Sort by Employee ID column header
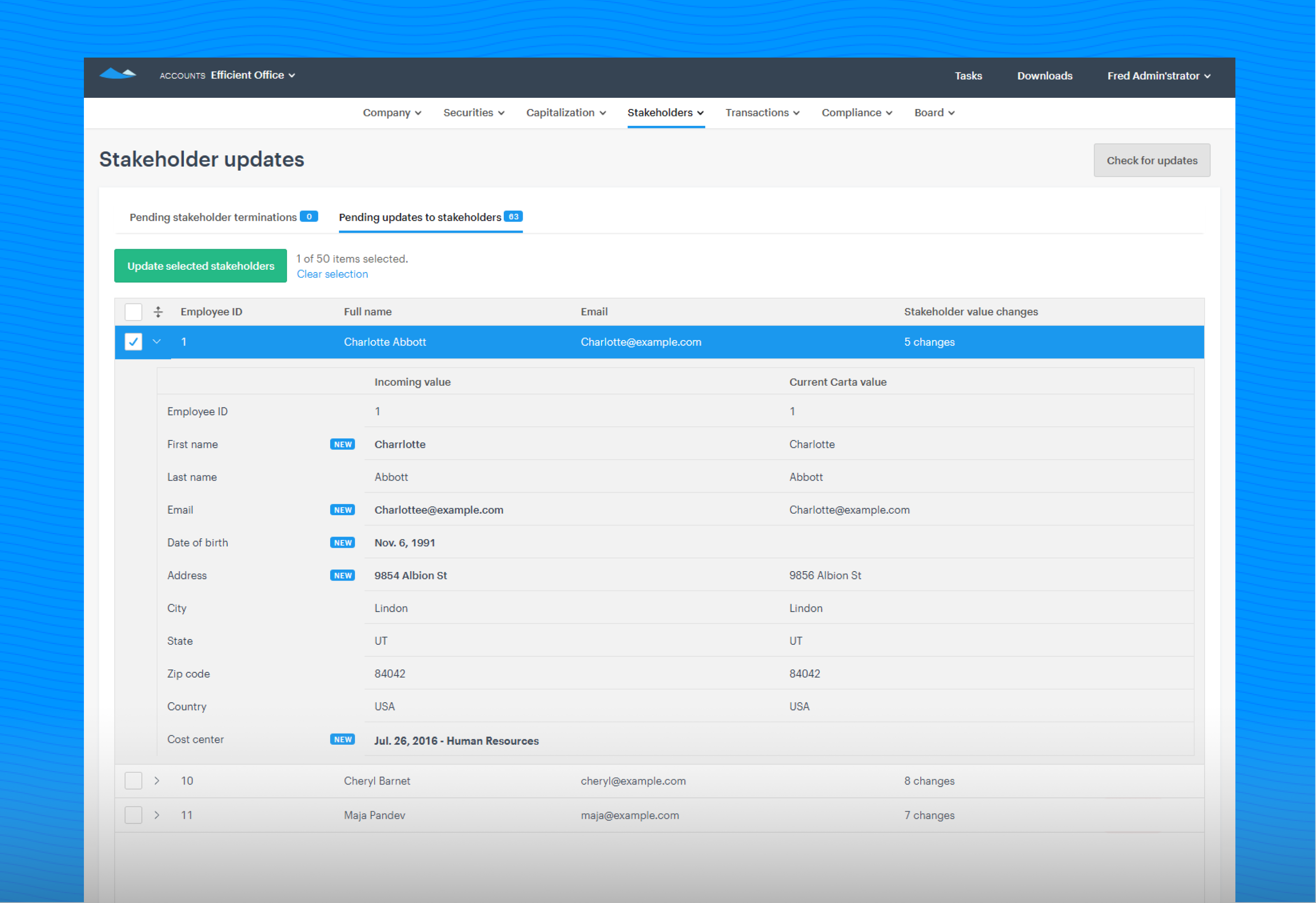The width and height of the screenshot is (1316, 903). (211, 312)
